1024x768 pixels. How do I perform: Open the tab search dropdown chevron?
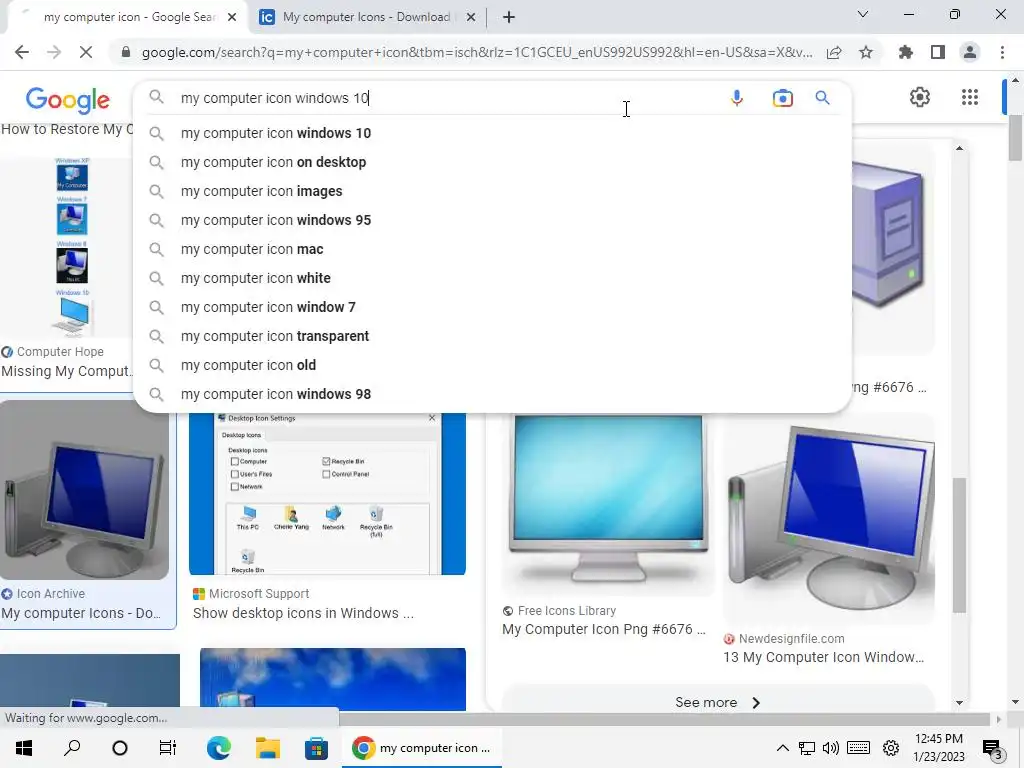[863, 14]
